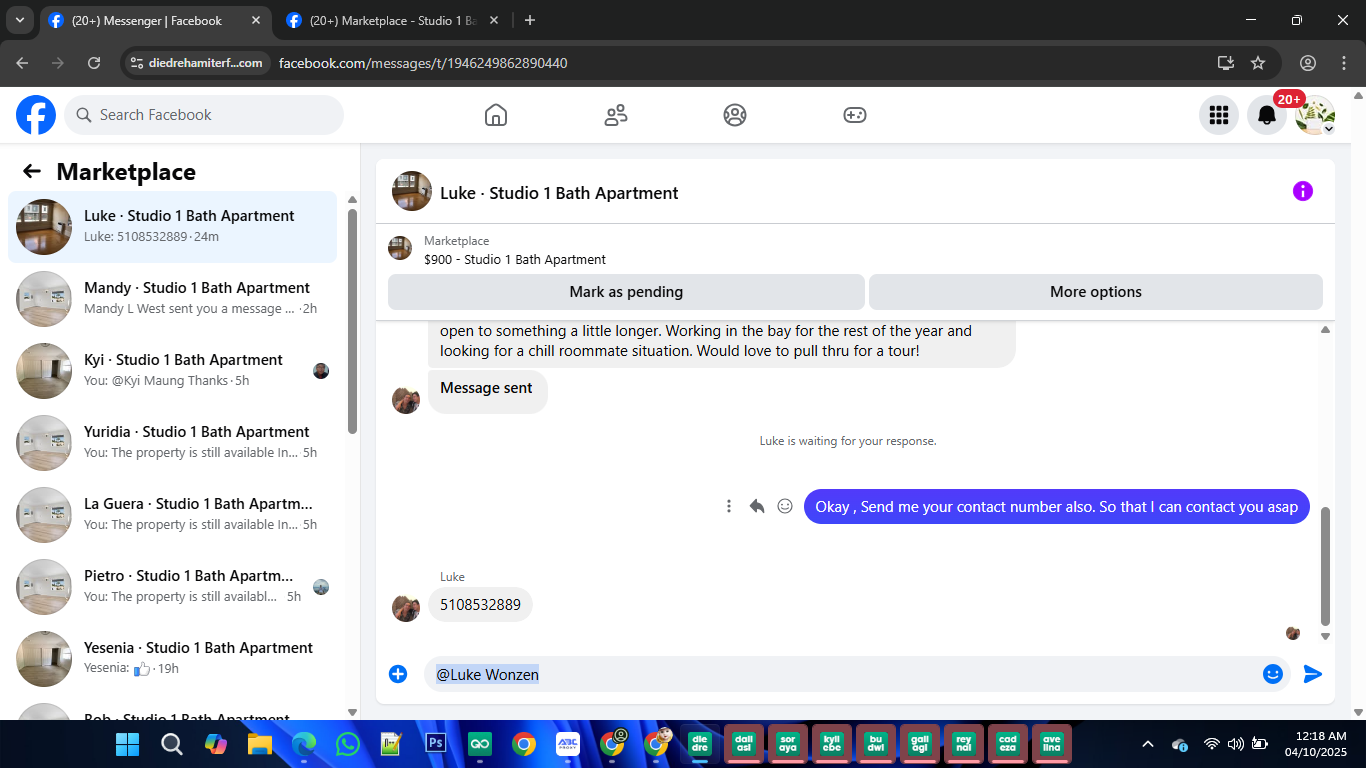Click Mark as pending button
Screen dimensions: 1366x768
click(x=626, y=292)
